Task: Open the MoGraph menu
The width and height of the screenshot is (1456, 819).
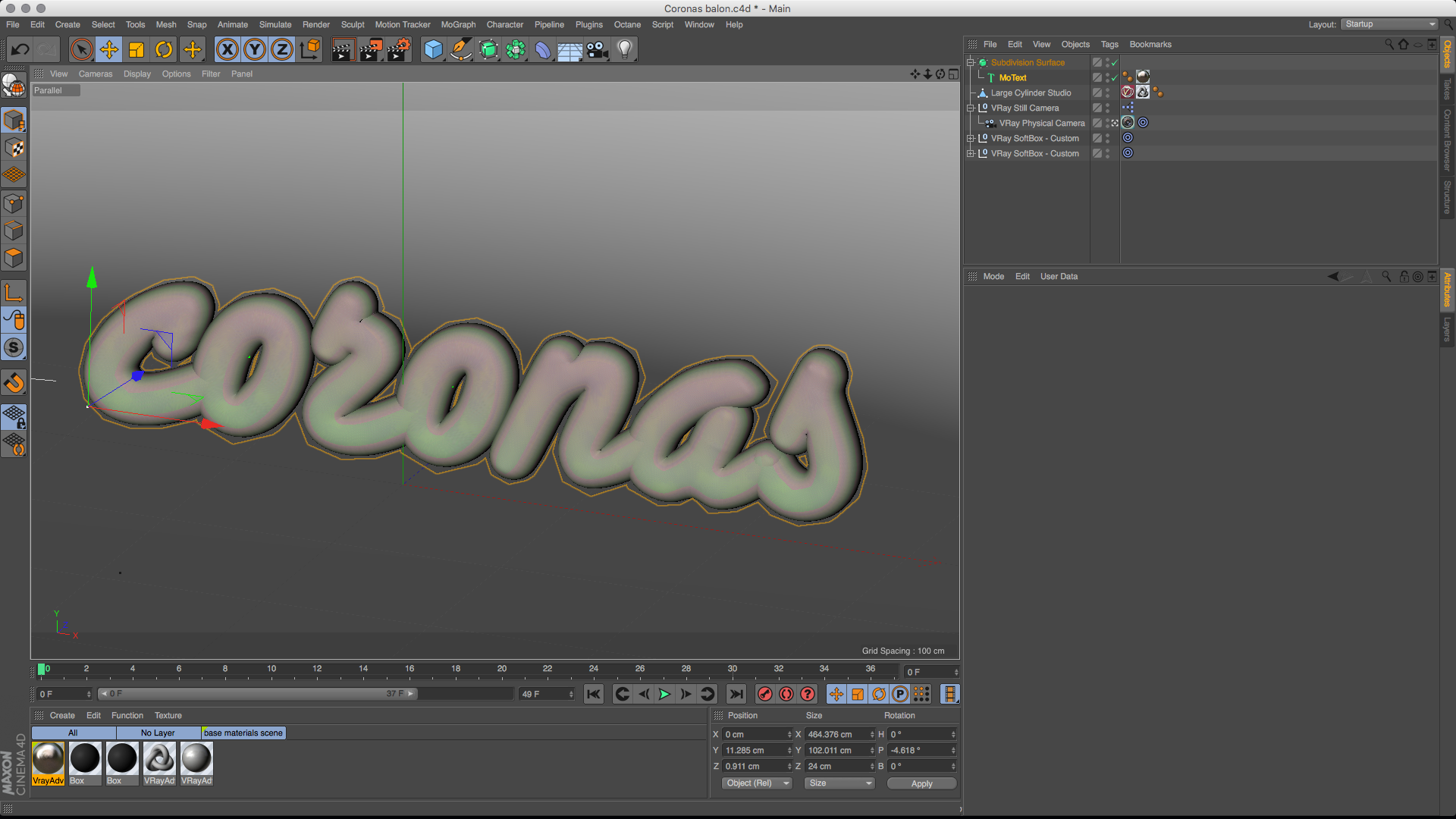Action: coord(458,24)
